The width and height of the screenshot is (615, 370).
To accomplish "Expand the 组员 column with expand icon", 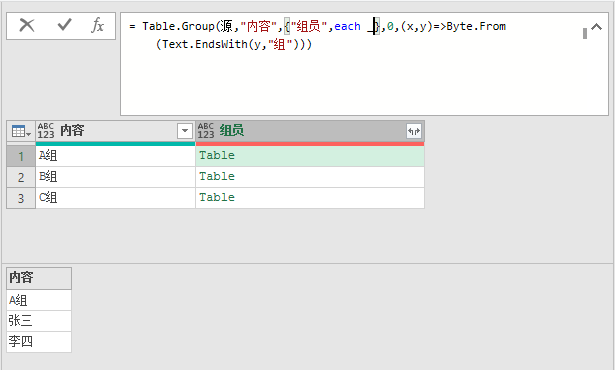I will coord(414,131).
